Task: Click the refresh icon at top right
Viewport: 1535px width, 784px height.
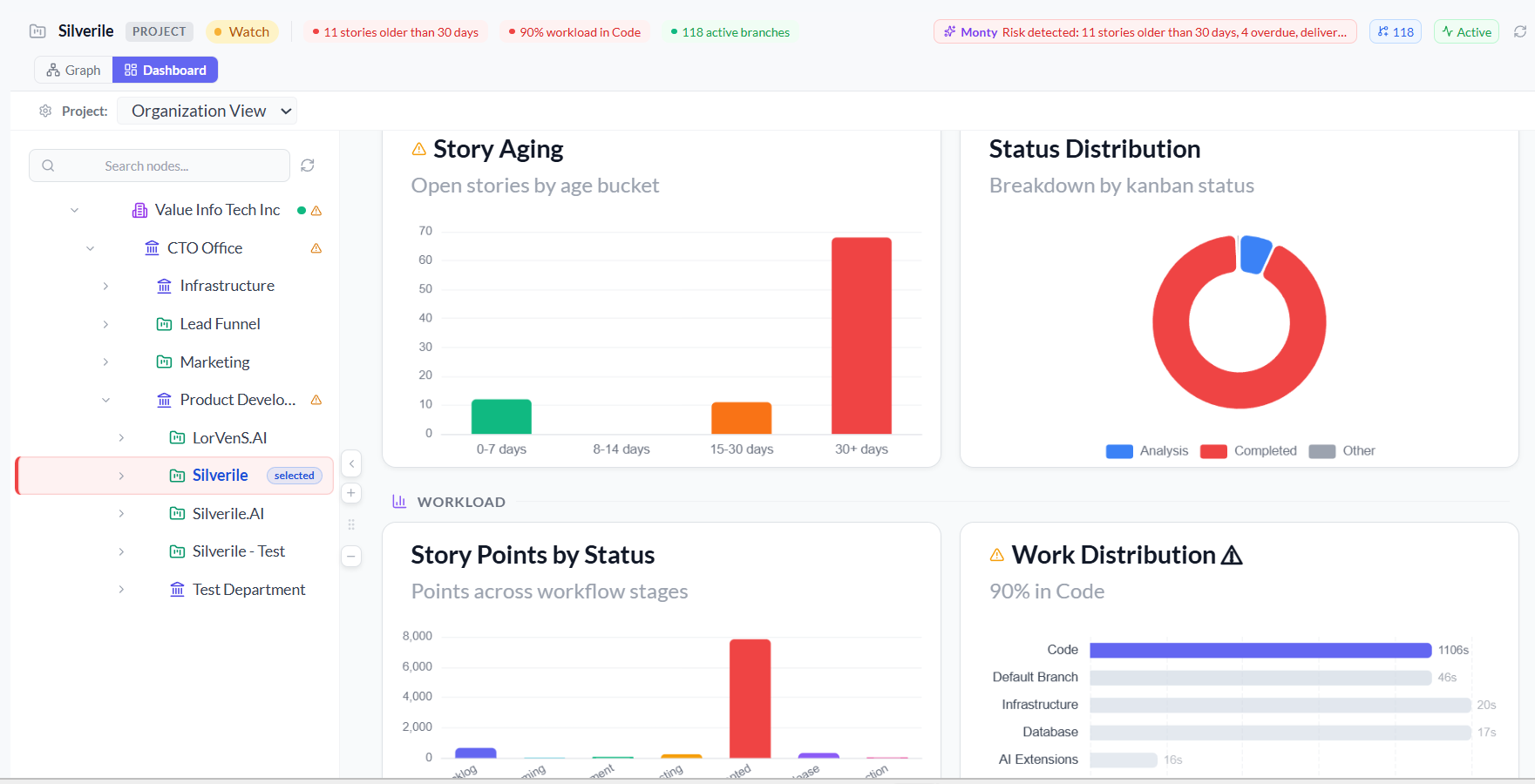Action: coord(1519,31)
